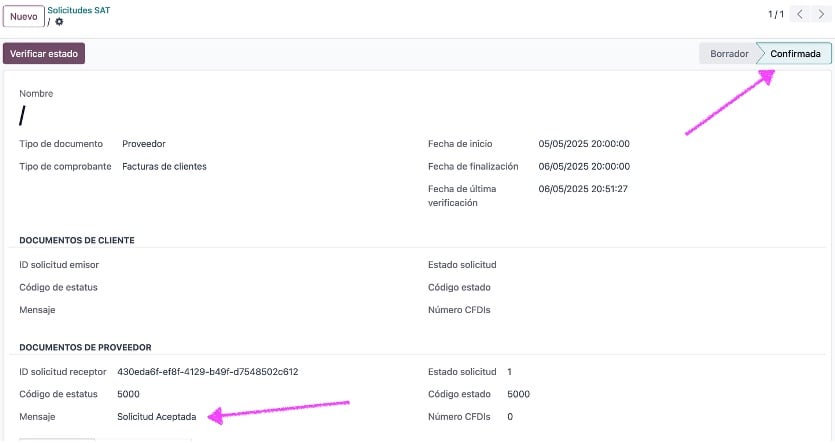Go to next record with right arrow
835x443 pixels.
coord(821,14)
